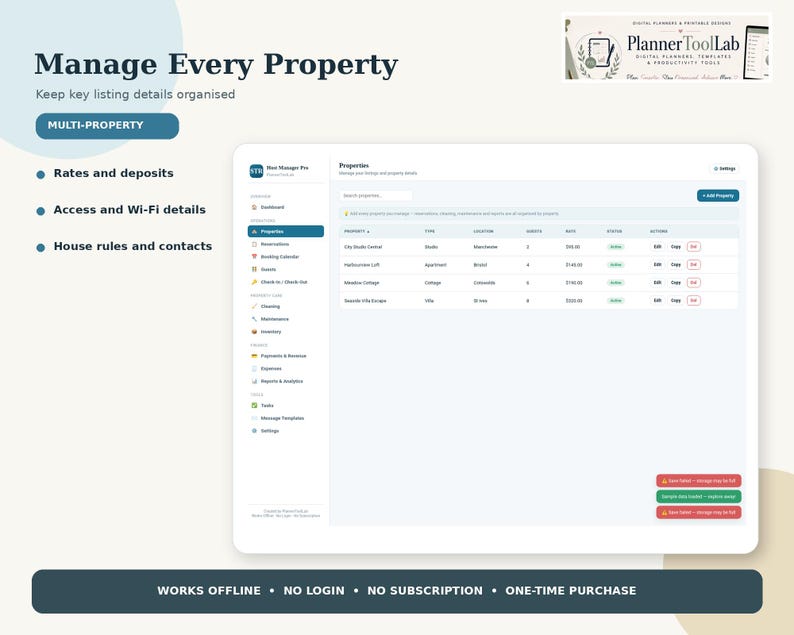Copy the City Studio Central property
Viewport: 794px width, 635px height.
point(676,247)
